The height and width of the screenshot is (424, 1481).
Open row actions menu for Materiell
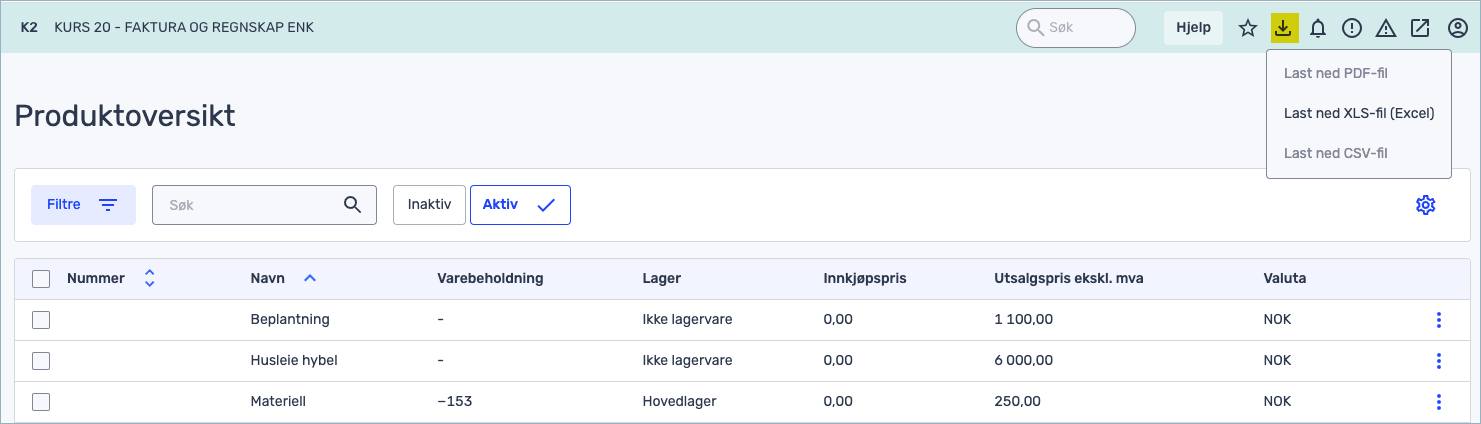point(1439,402)
